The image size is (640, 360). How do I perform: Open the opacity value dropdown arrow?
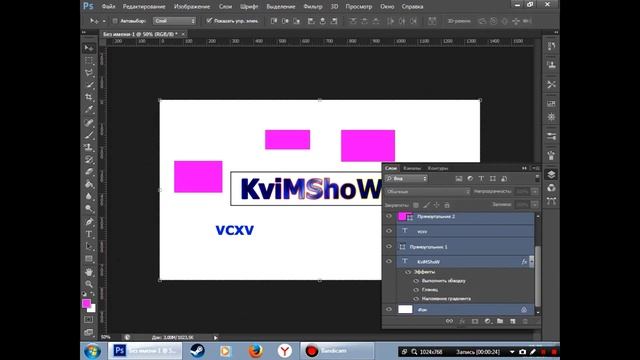(534, 191)
